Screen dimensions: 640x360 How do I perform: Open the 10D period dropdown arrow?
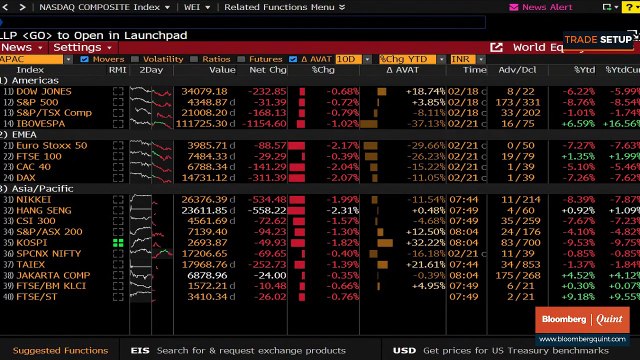(367, 60)
